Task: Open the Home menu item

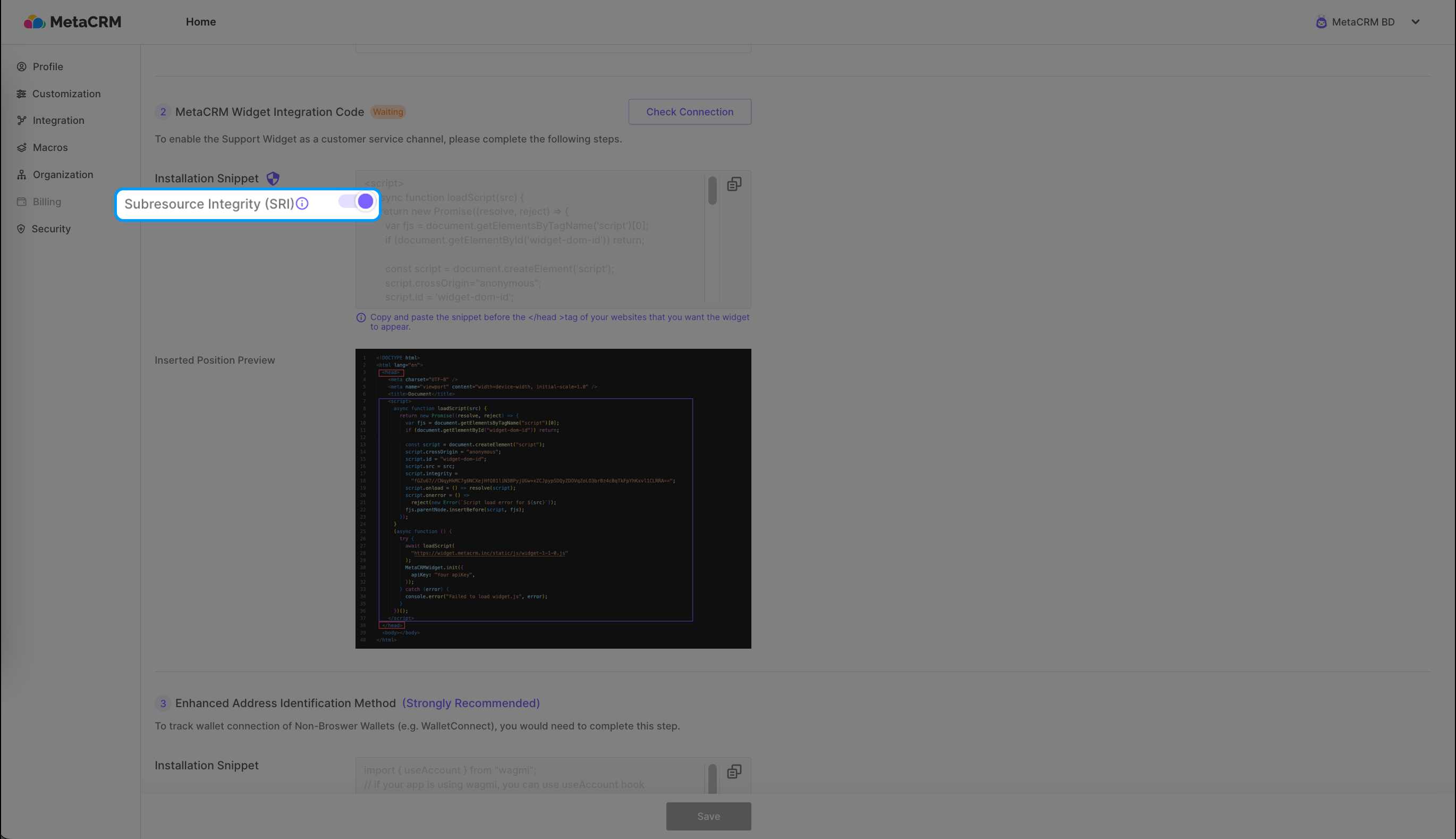Action: pos(200,22)
